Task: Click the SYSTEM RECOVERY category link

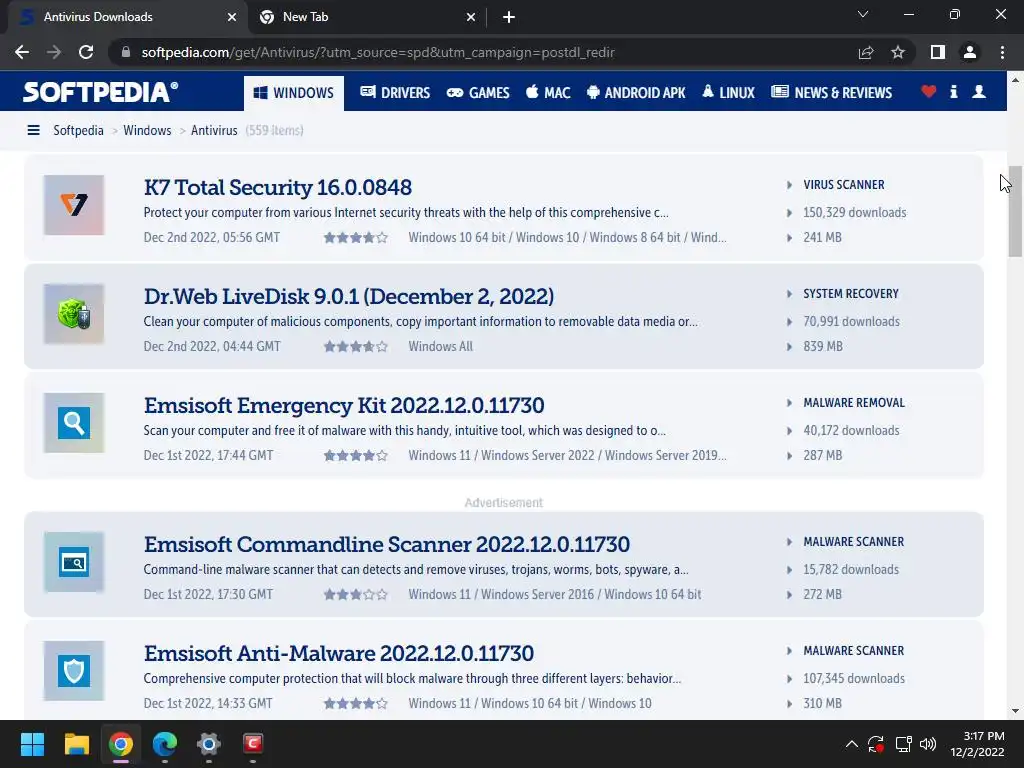Action: 851,294
